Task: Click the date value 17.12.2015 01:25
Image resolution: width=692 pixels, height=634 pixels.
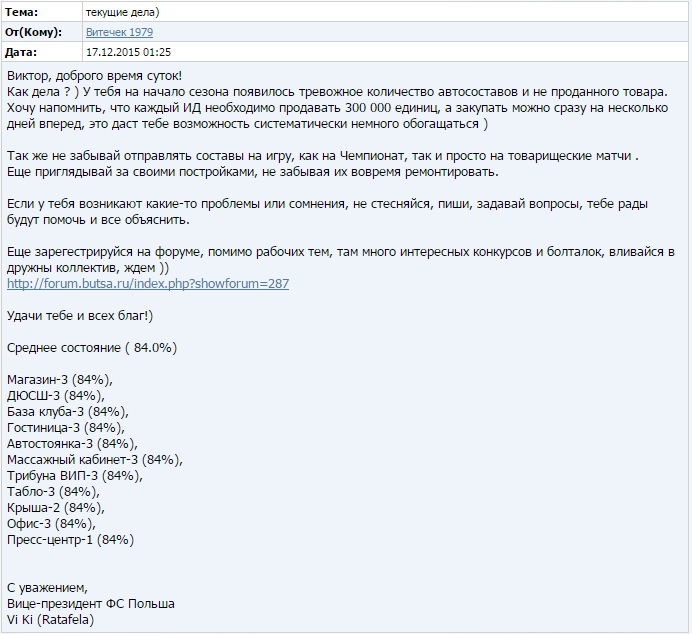Action: 128,52
